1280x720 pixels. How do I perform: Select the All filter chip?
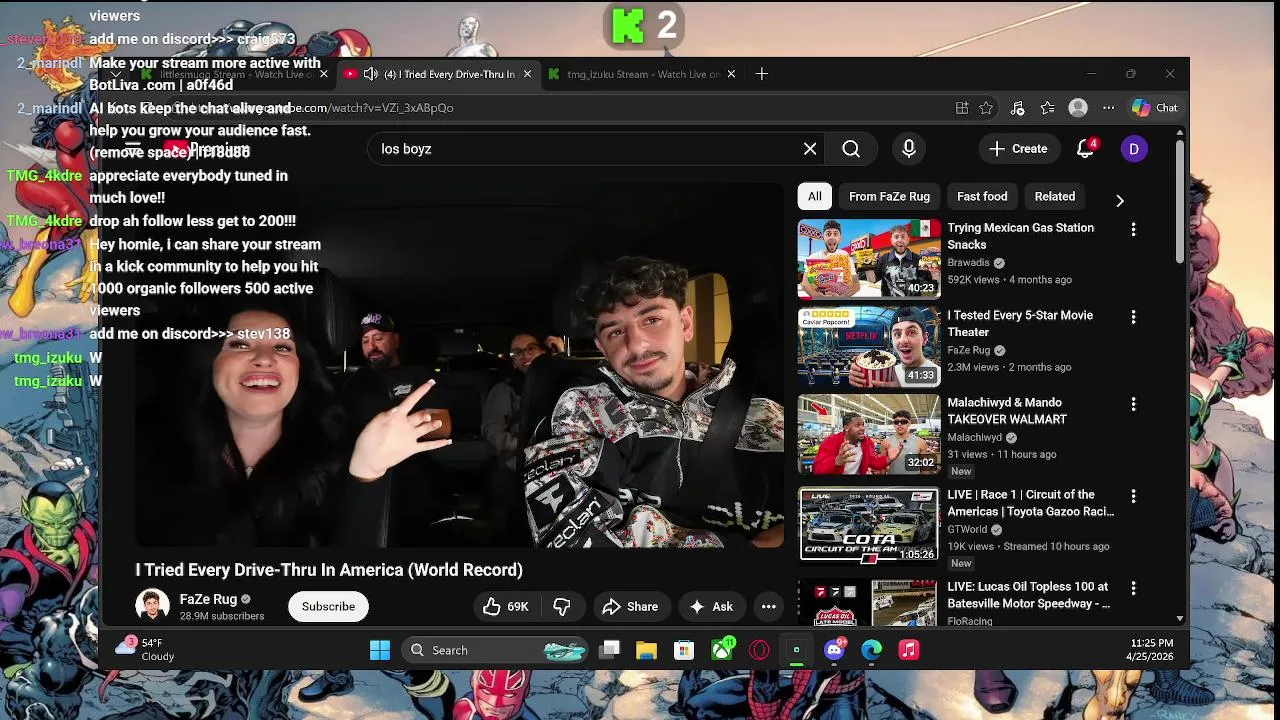815,197
